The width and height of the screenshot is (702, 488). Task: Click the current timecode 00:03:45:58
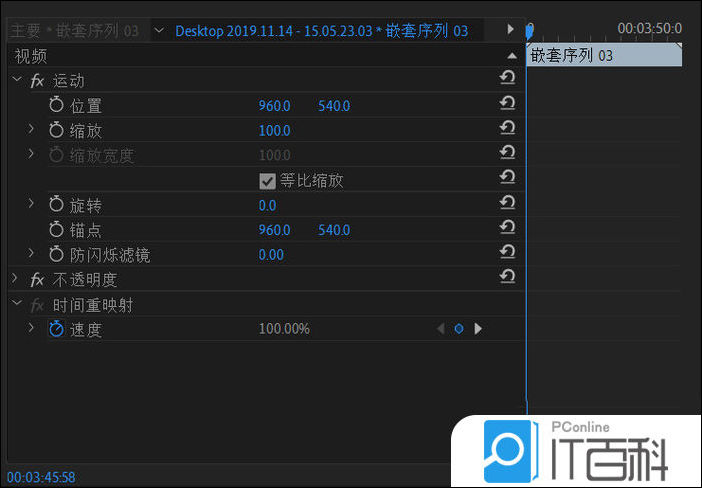[41, 477]
